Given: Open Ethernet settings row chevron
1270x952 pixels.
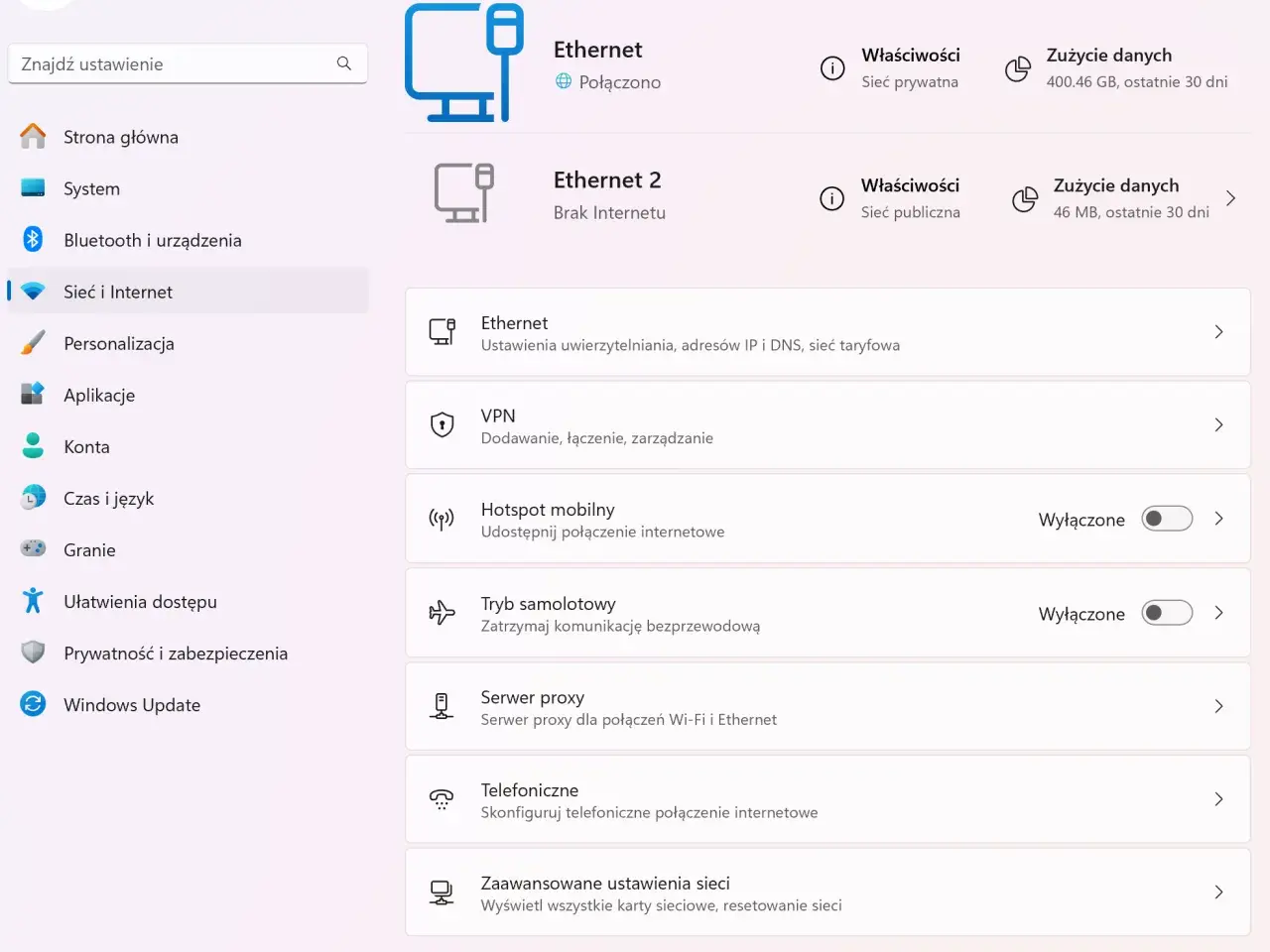Looking at the screenshot, I should pos(1218,332).
